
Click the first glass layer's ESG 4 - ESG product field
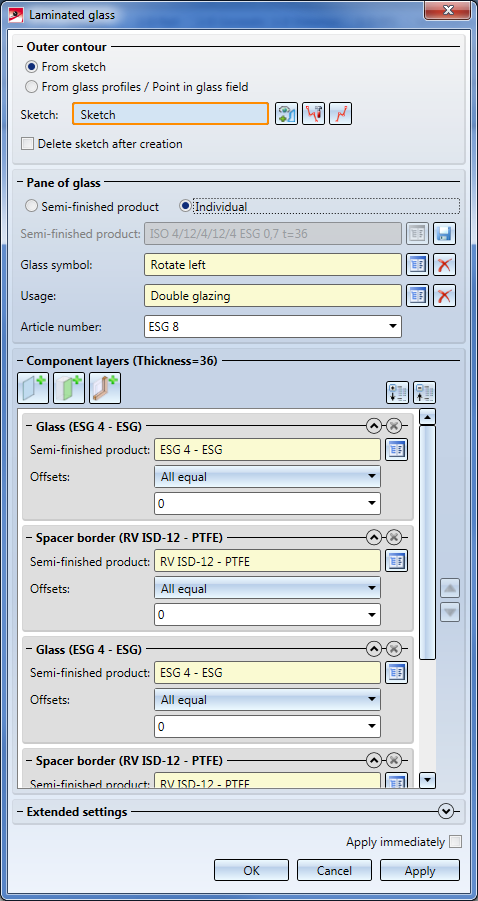[267, 450]
